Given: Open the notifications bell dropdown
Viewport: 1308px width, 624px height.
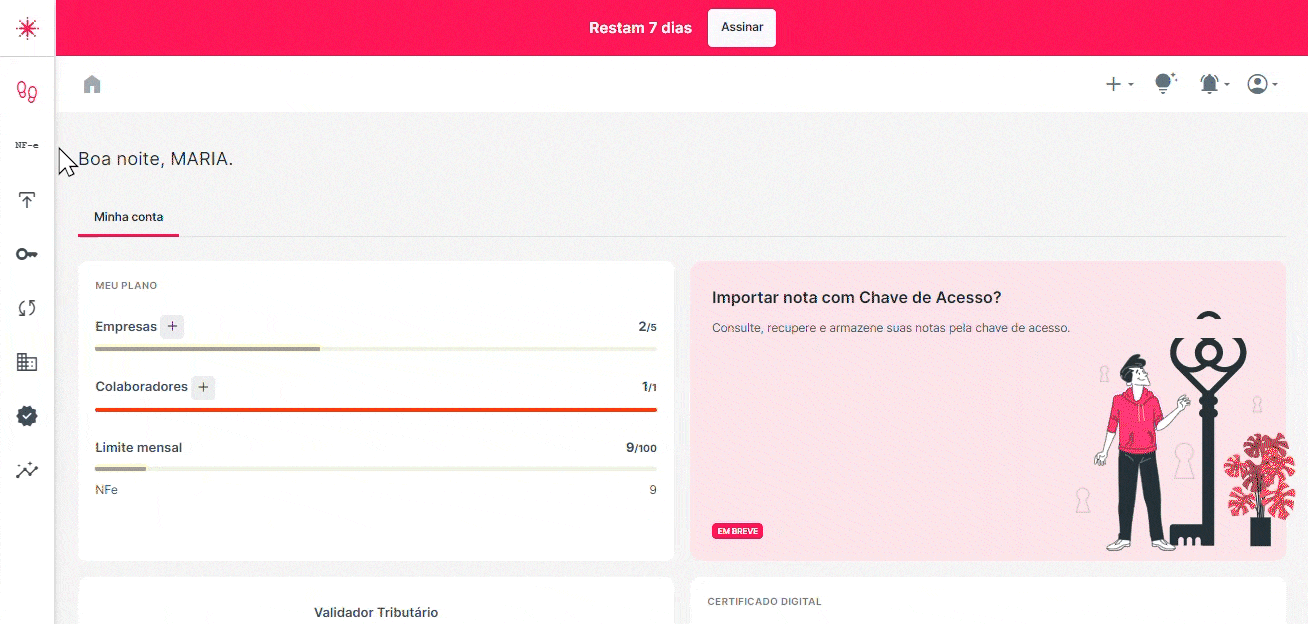Looking at the screenshot, I should (x=1213, y=85).
